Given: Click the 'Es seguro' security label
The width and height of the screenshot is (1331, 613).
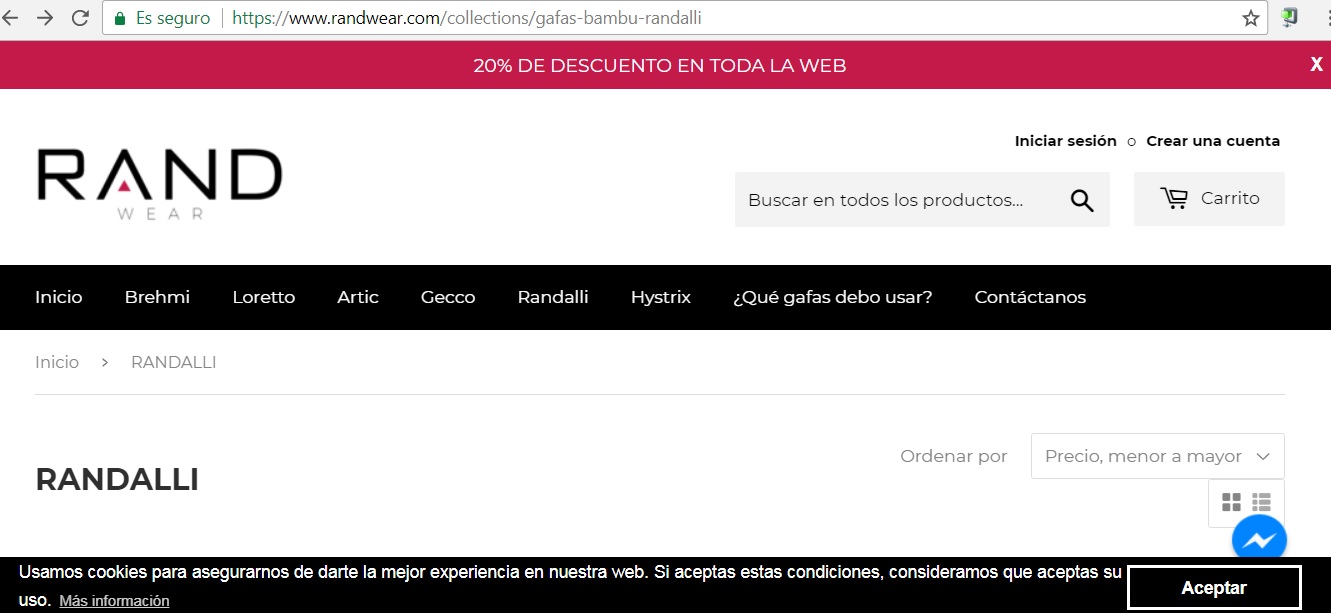Looking at the screenshot, I should coord(173,18).
